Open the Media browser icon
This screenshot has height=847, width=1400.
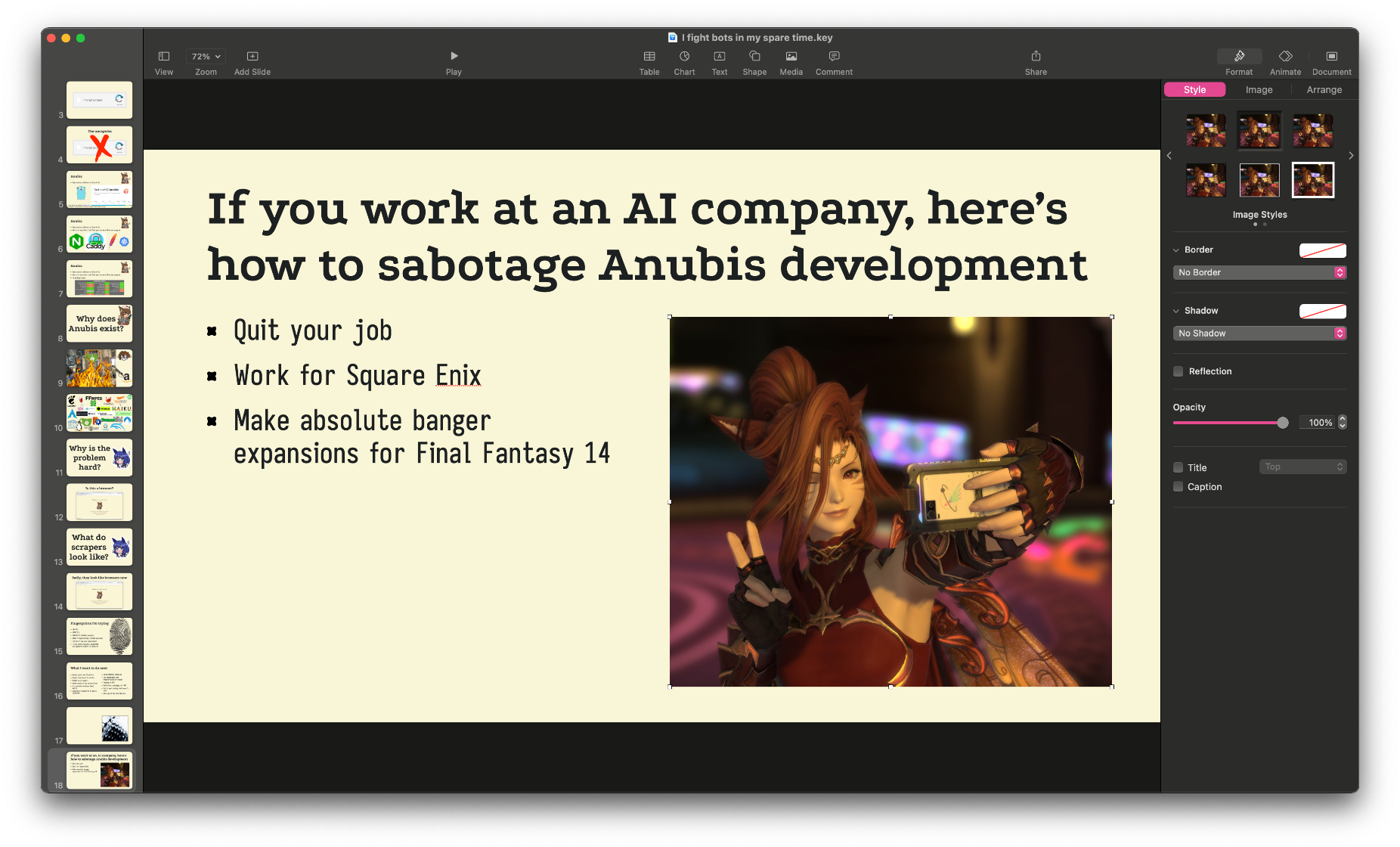(x=791, y=57)
